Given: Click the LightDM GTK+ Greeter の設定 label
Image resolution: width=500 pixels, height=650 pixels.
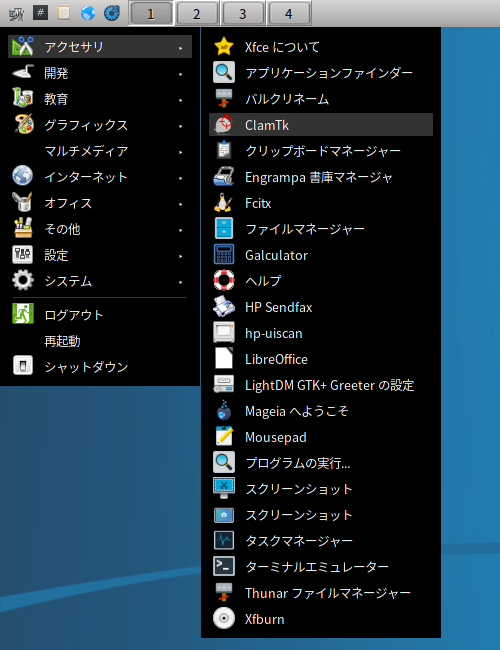Looking at the screenshot, I should point(330,385).
